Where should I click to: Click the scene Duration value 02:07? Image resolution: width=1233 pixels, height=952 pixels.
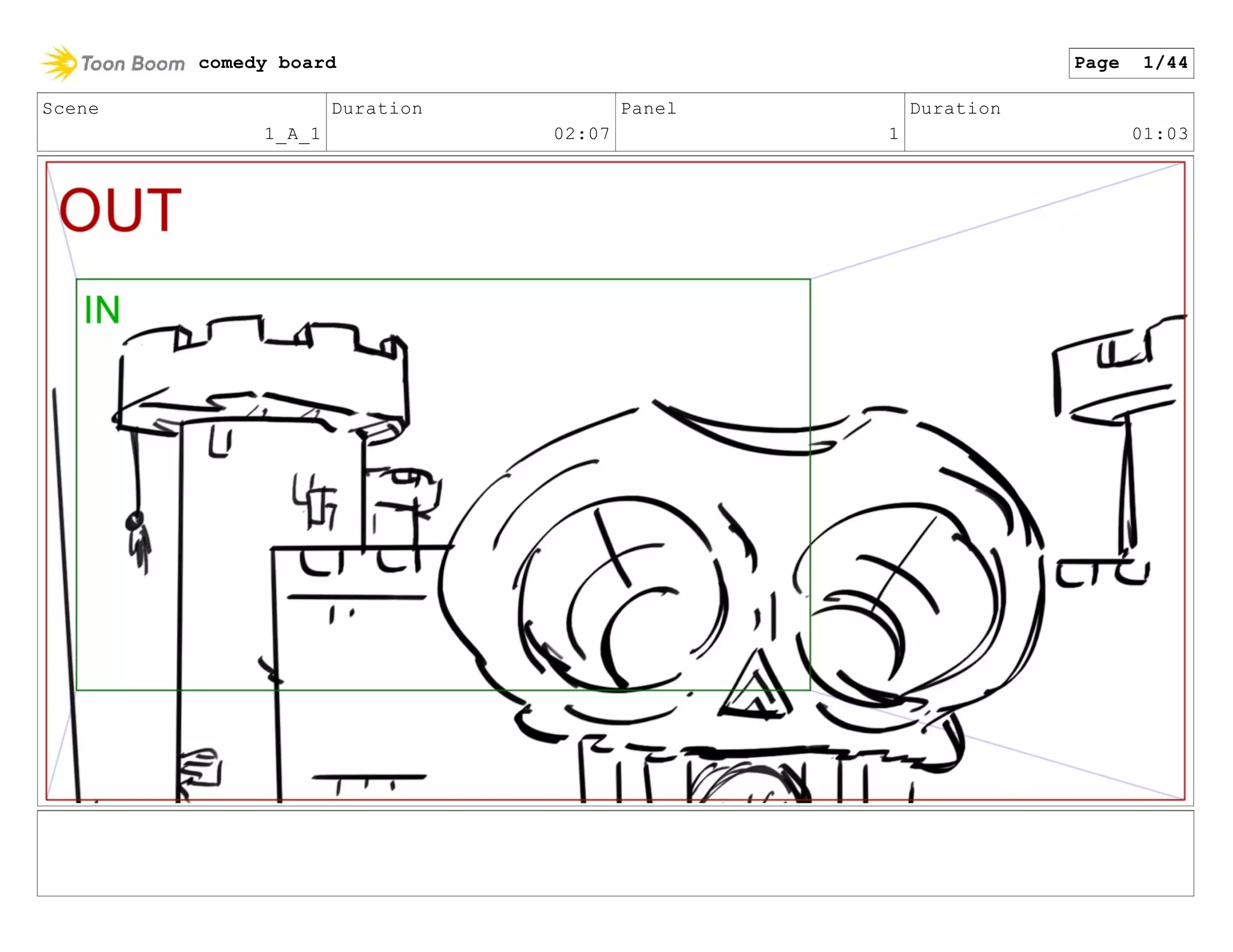(x=582, y=134)
